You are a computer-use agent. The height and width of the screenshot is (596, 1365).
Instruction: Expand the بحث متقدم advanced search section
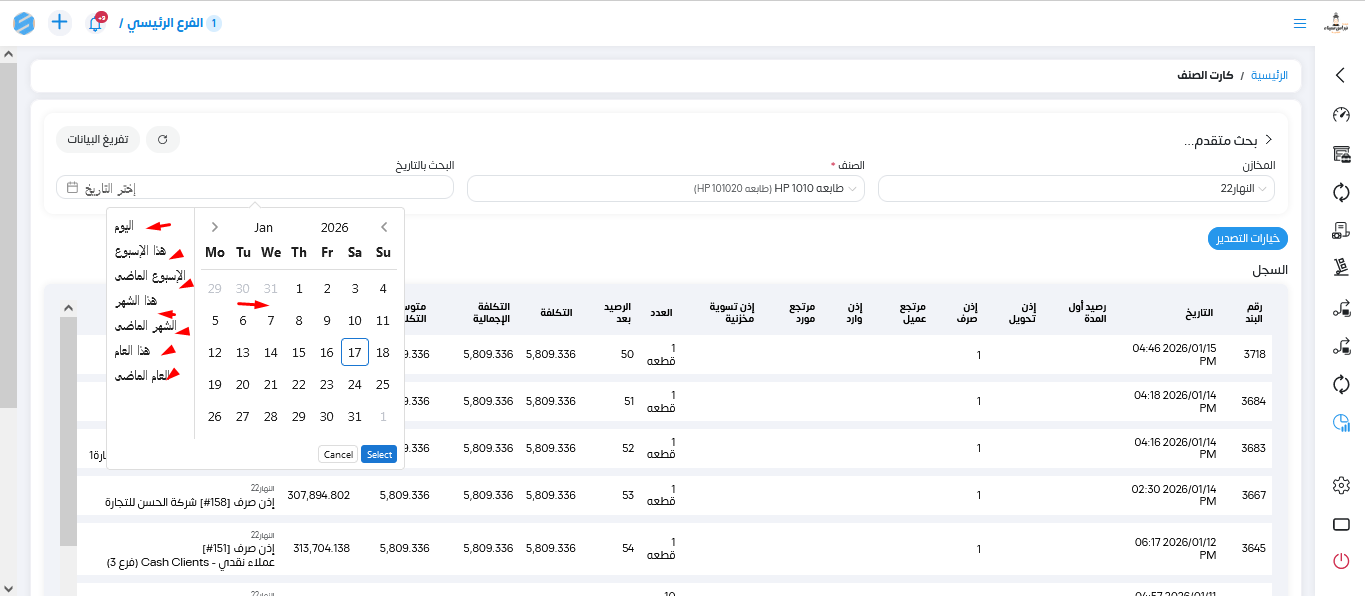(x=1230, y=140)
